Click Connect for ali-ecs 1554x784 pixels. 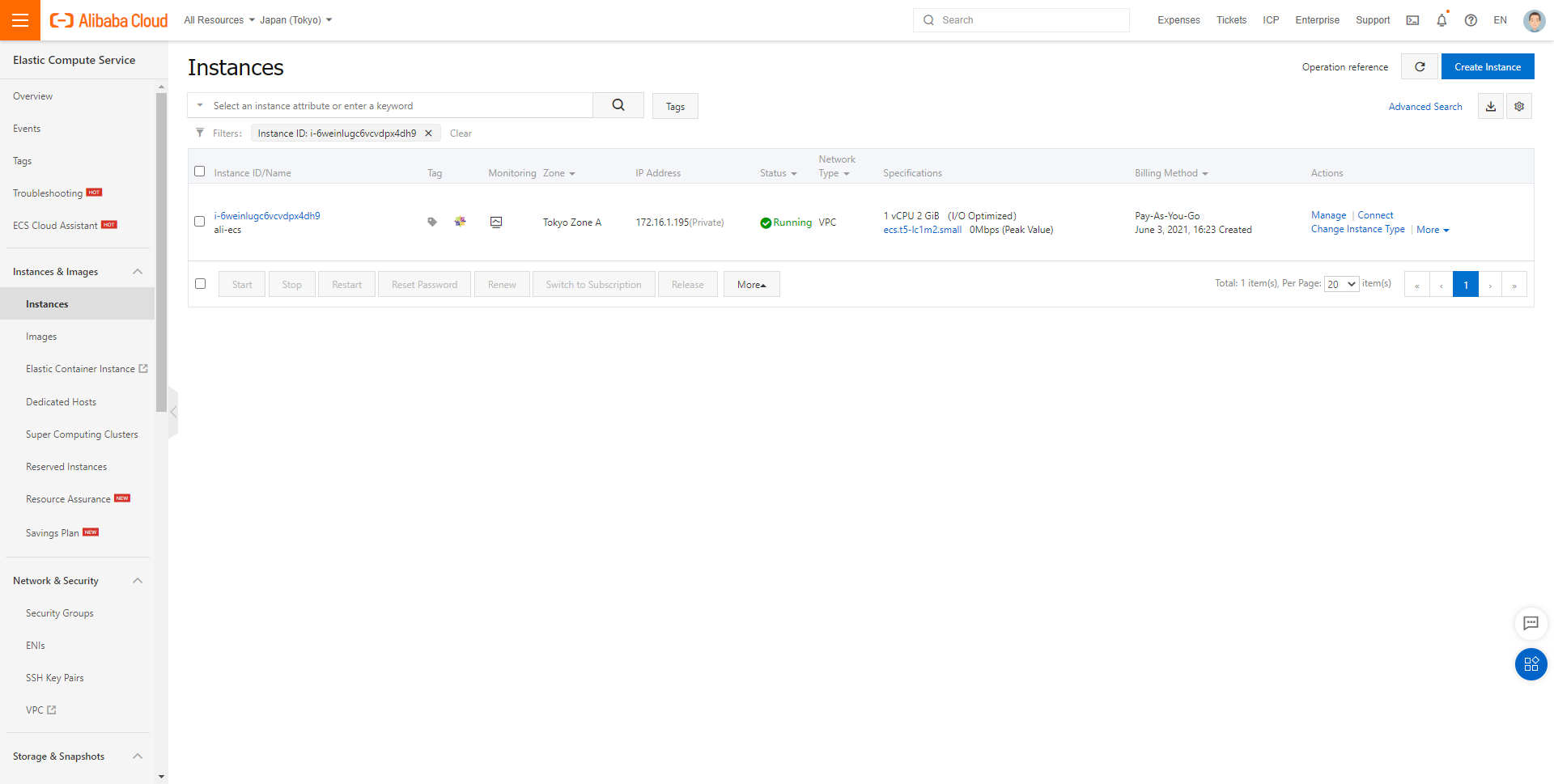point(1375,215)
